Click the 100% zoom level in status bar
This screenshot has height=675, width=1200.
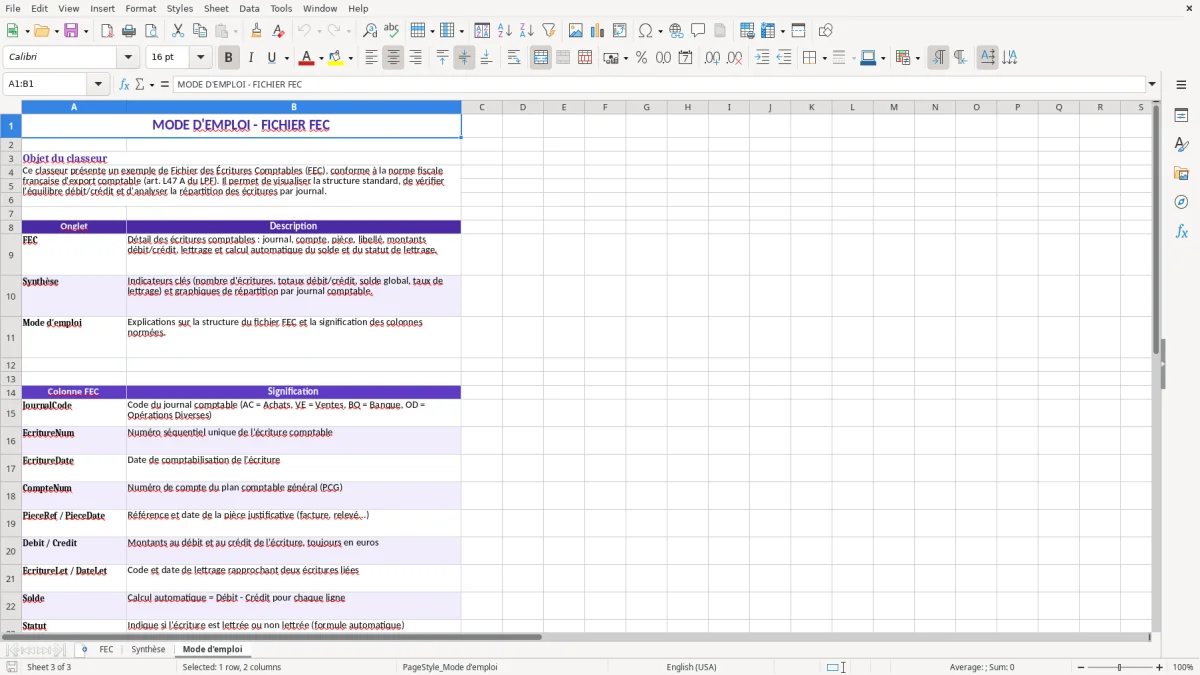[1183, 667]
